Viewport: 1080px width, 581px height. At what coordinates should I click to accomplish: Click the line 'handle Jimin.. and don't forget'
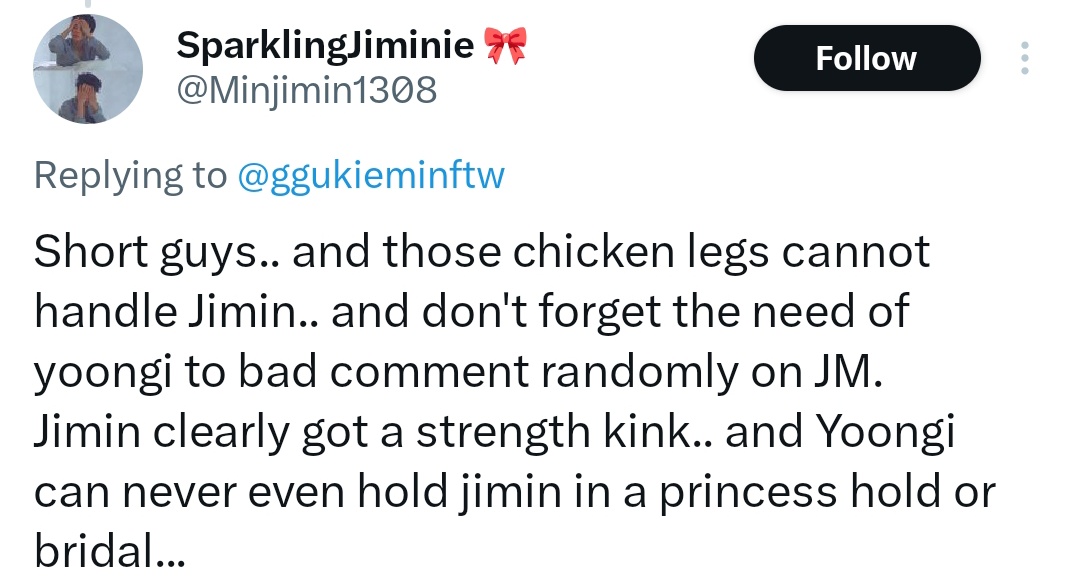[x=472, y=311]
